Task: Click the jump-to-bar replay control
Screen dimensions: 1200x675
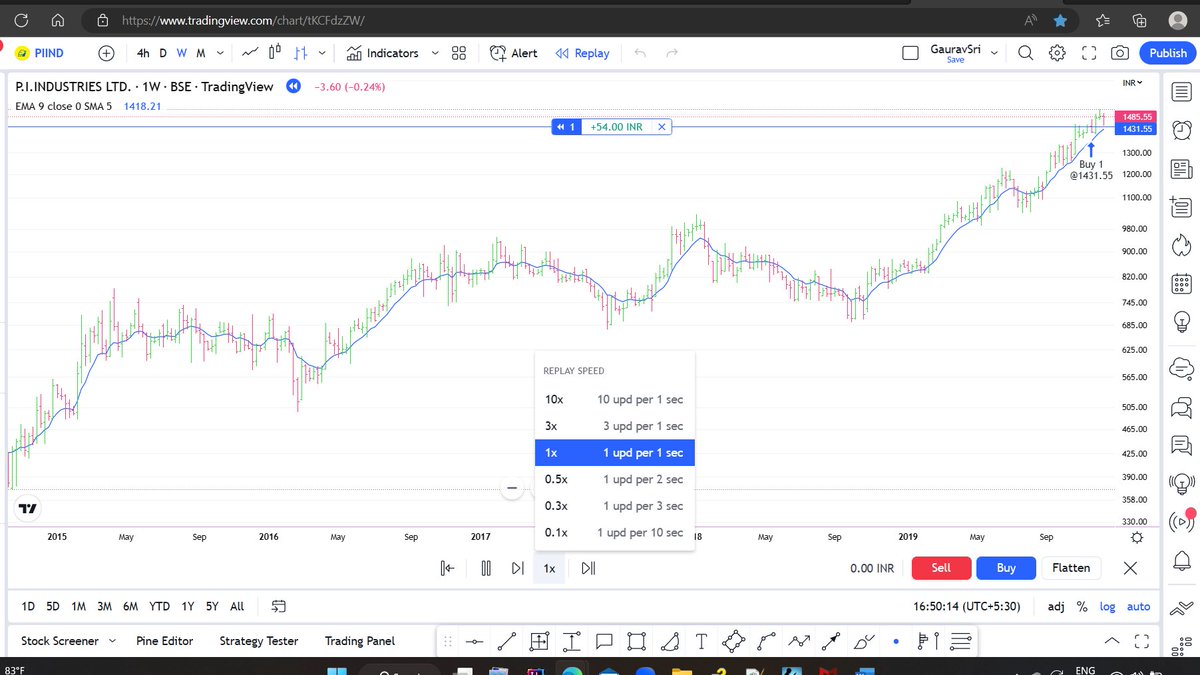Action: click(x=448, y=568)
